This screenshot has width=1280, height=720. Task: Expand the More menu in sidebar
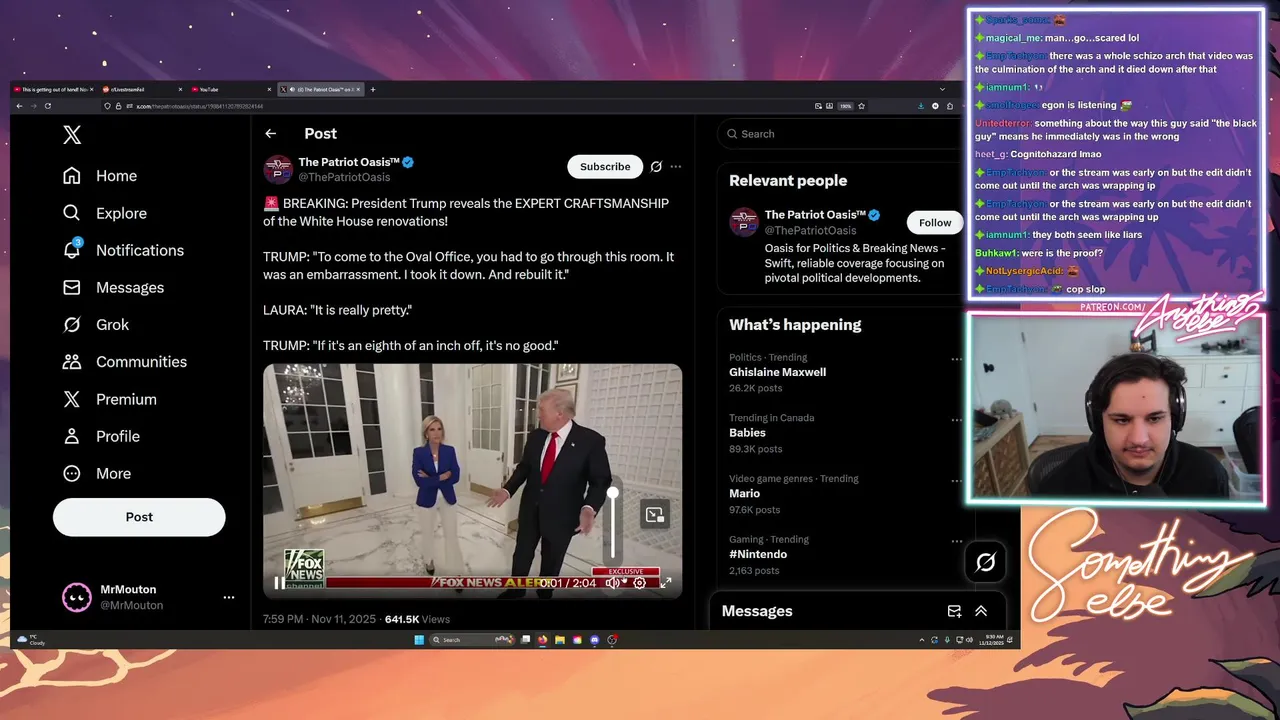pyautogui.click(x=97, y=473)
